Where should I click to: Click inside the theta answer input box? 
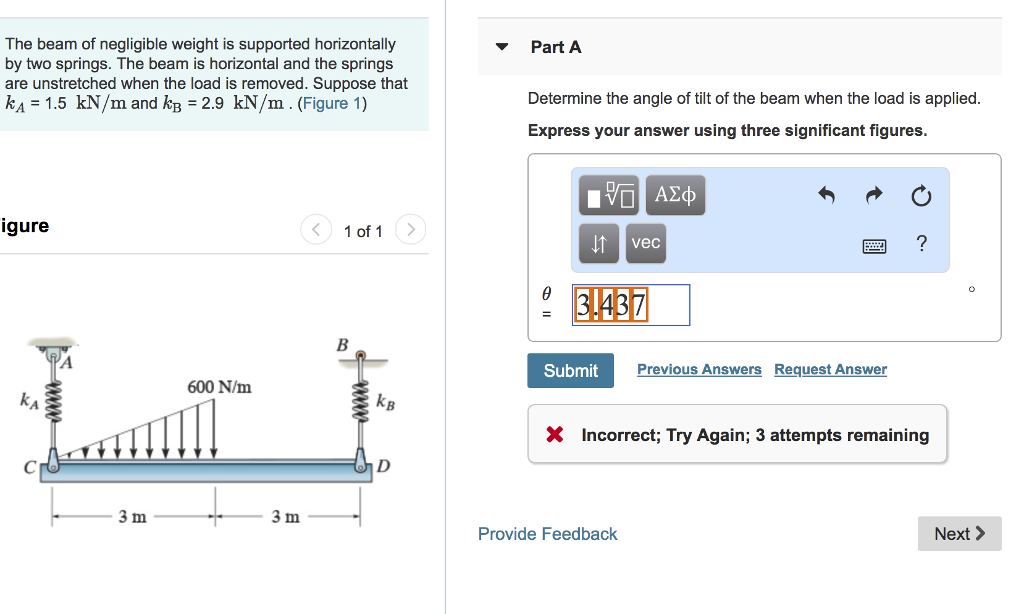[631, 305]
